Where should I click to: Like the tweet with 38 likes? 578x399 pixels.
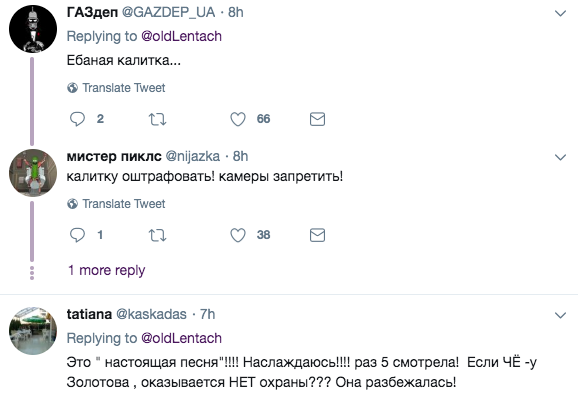coord(238,235)
